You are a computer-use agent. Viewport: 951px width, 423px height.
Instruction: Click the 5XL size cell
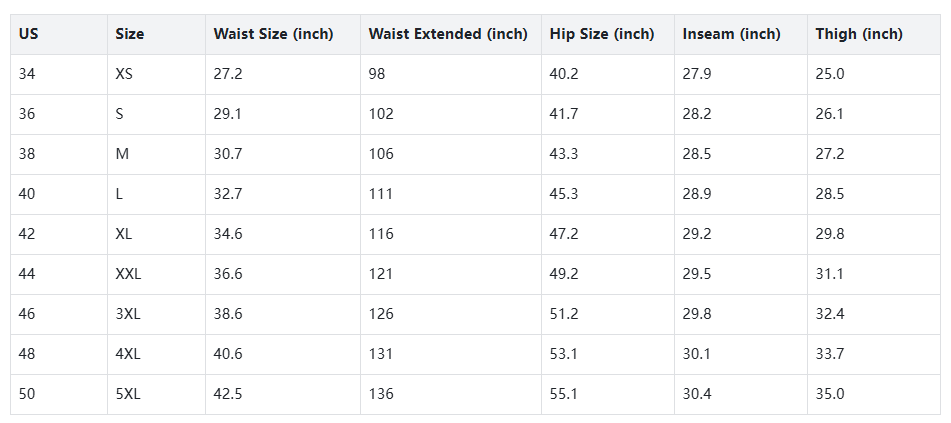(x=128, y=394)
